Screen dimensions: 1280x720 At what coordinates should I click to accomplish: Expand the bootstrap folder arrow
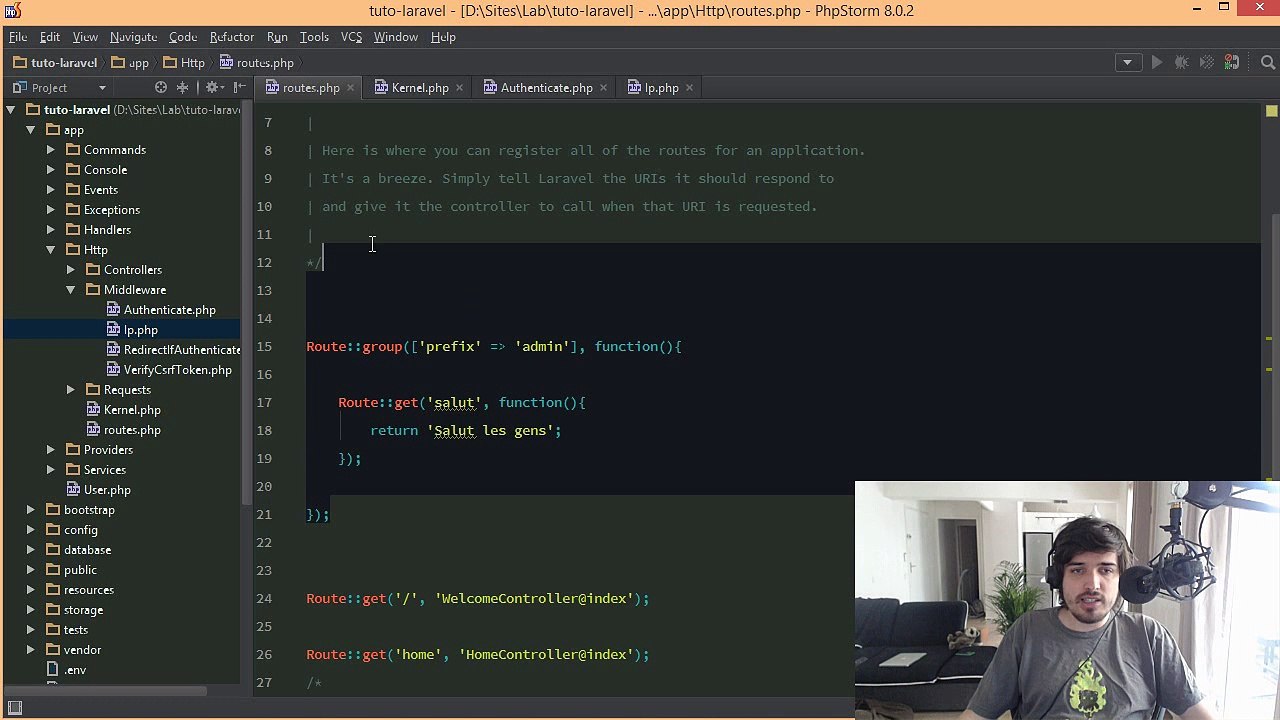click(x=31, y=510)
